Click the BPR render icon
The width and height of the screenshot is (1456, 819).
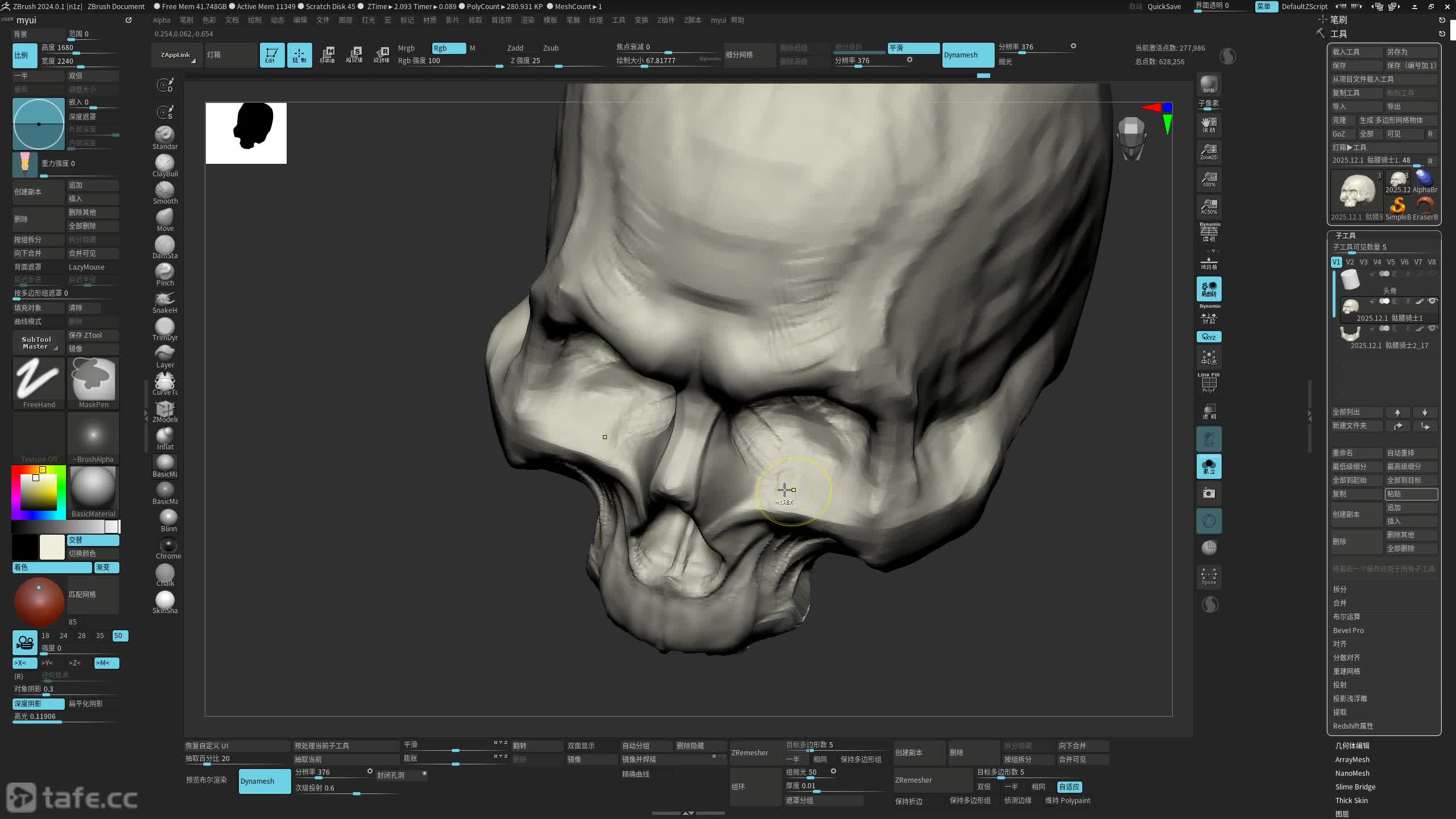tap(1209, 84)
